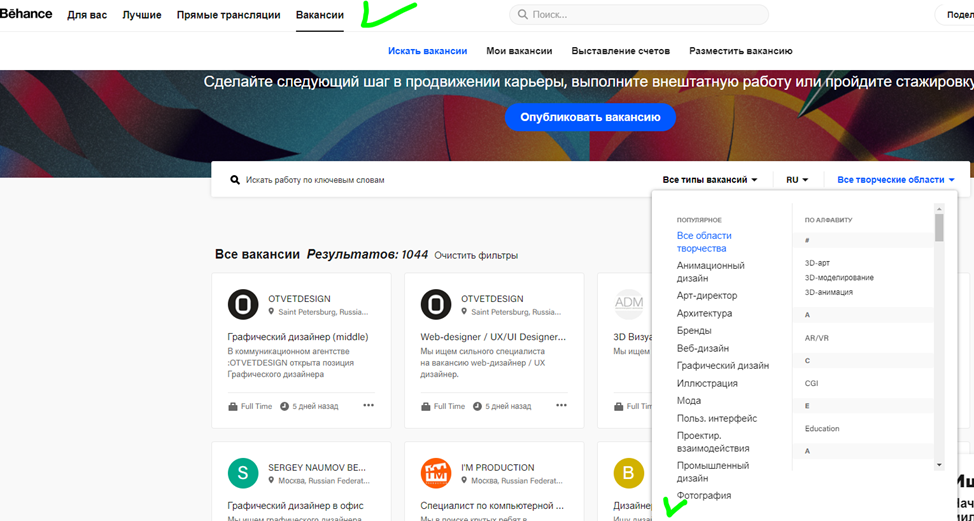Open the Для вас tab
This screenshot has width=974, height=521.
pos(87,15)
